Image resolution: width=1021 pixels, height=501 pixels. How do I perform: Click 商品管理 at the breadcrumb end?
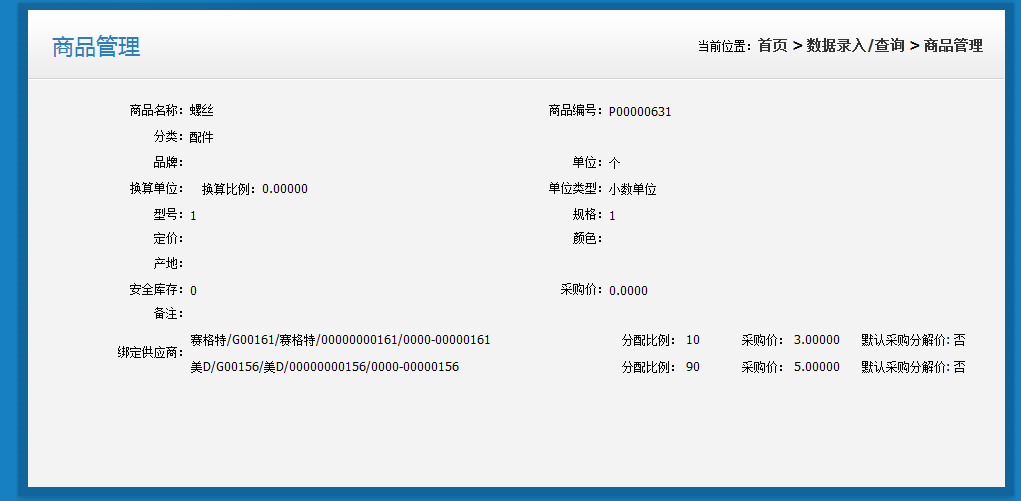tap(952, 46)
